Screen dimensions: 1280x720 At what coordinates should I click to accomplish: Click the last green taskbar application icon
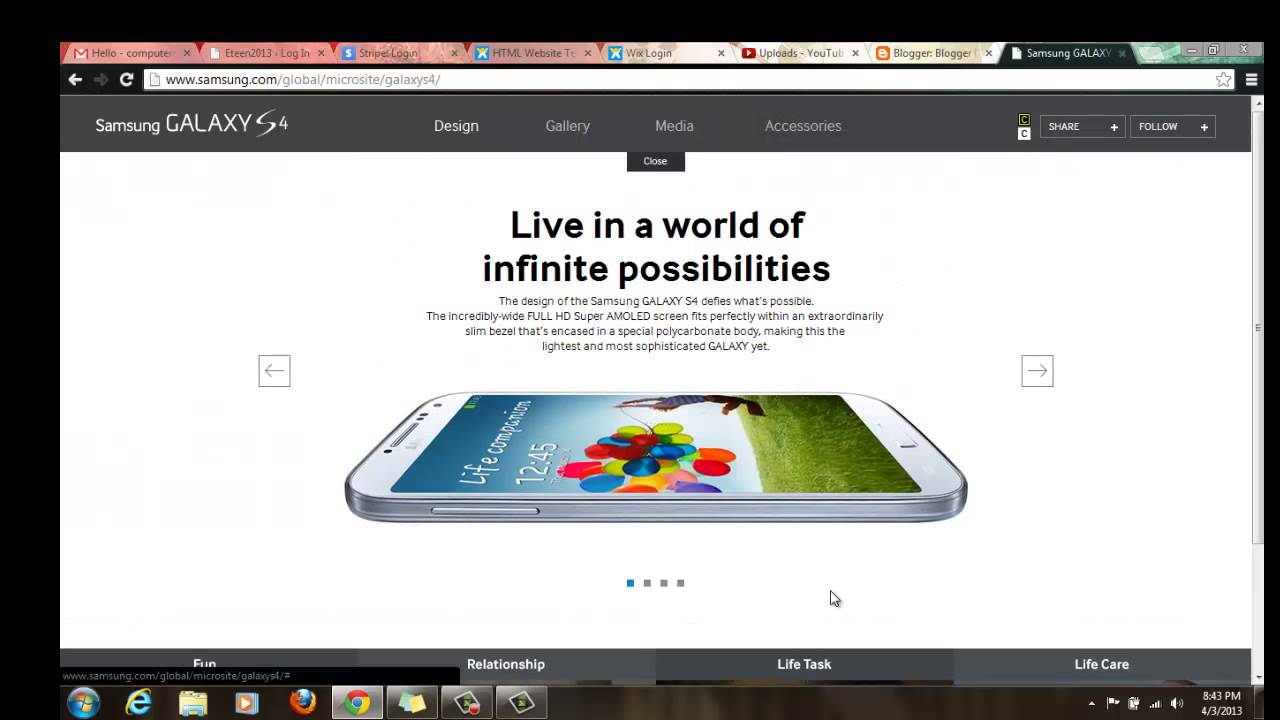tap(522, 703)
